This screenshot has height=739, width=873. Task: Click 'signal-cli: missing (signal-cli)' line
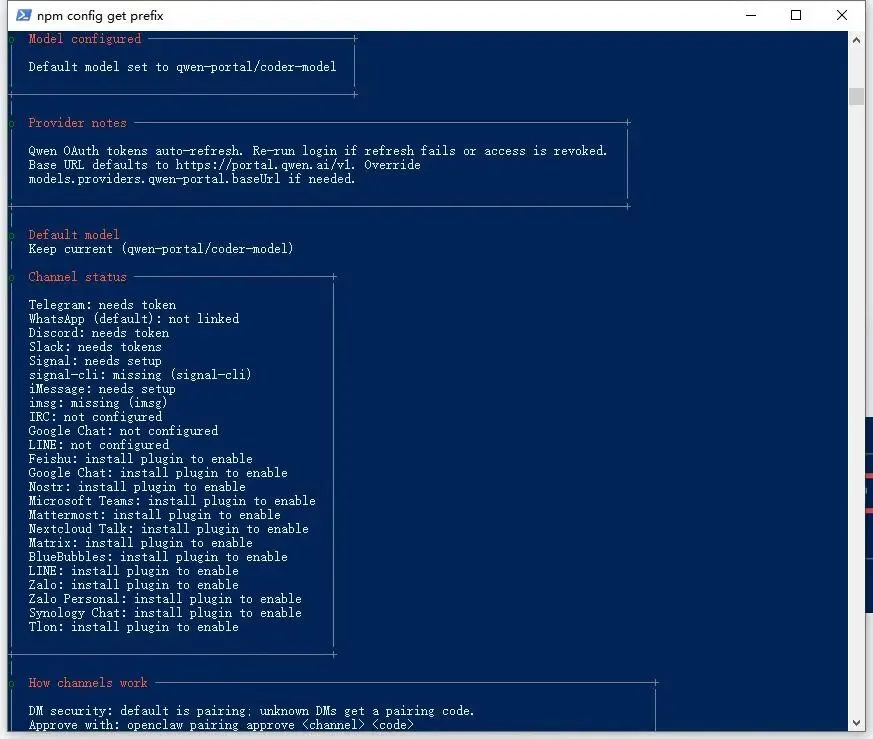[140, 374]
